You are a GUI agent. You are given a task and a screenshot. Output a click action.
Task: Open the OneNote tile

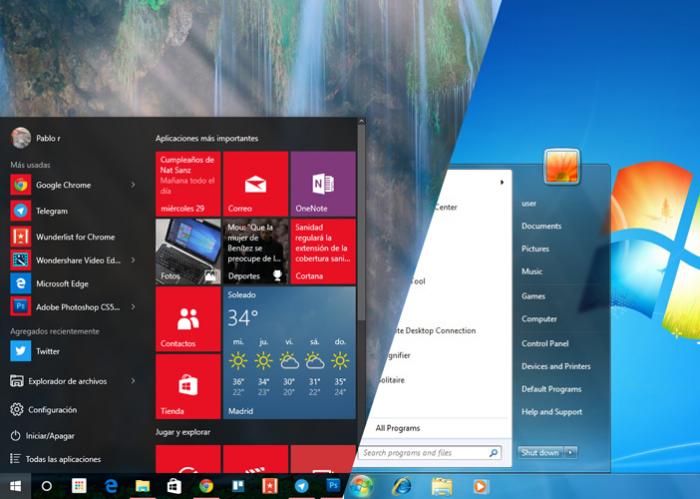click(x=322, y=185)
